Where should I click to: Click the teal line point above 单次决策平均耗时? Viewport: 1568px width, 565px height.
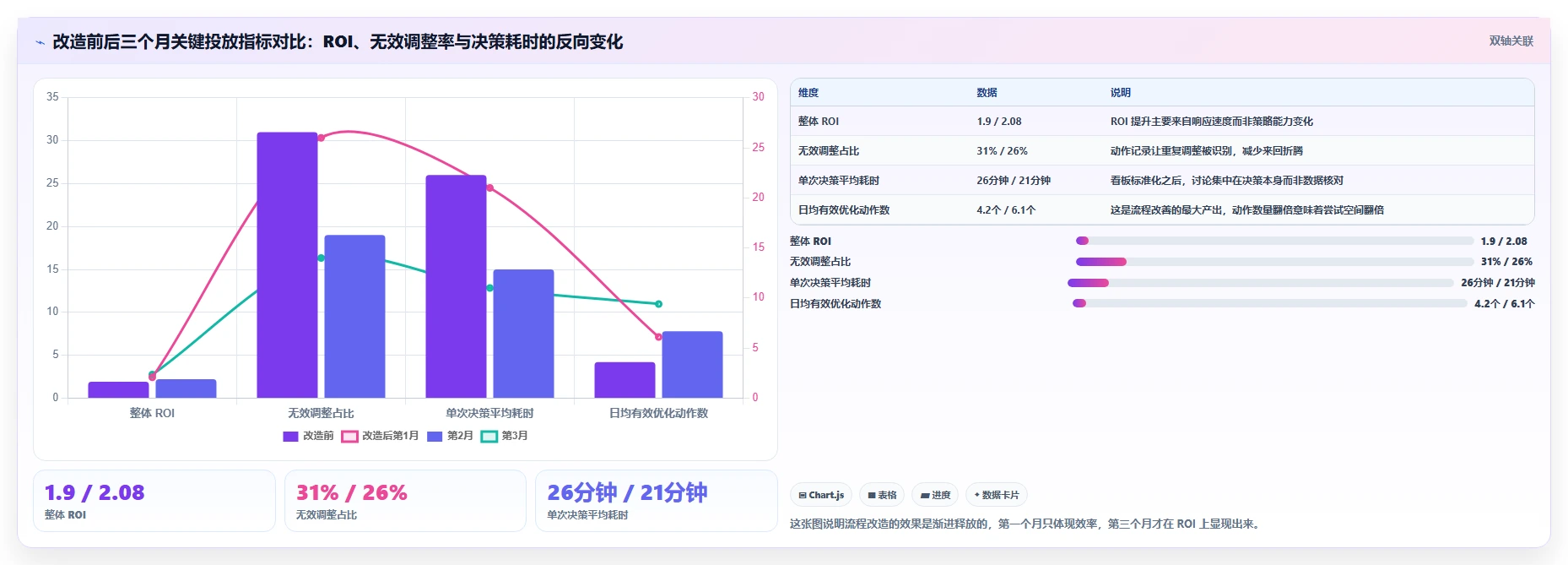click(x=489, y=288)
